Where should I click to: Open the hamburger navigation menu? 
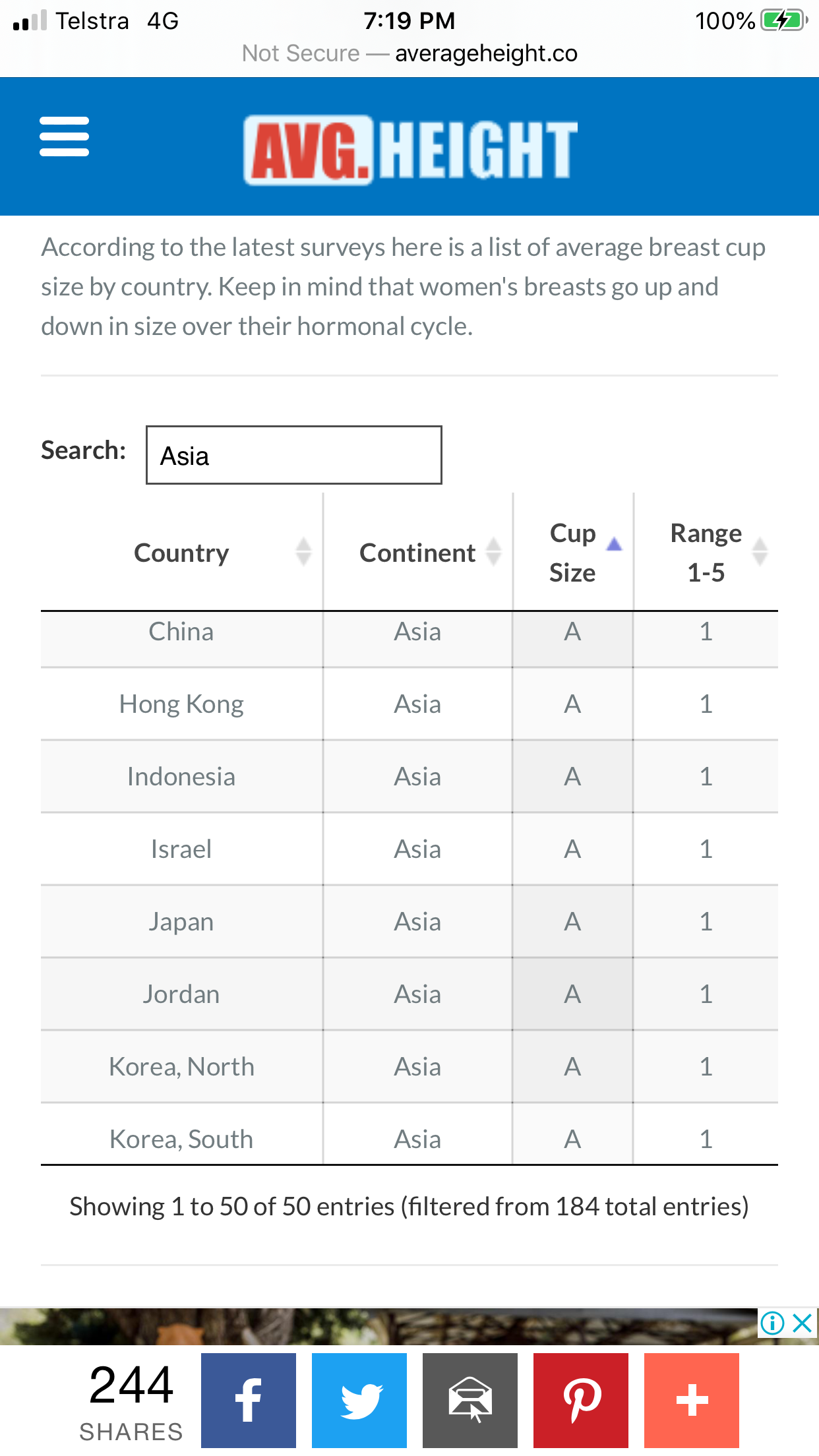point(64,136)
